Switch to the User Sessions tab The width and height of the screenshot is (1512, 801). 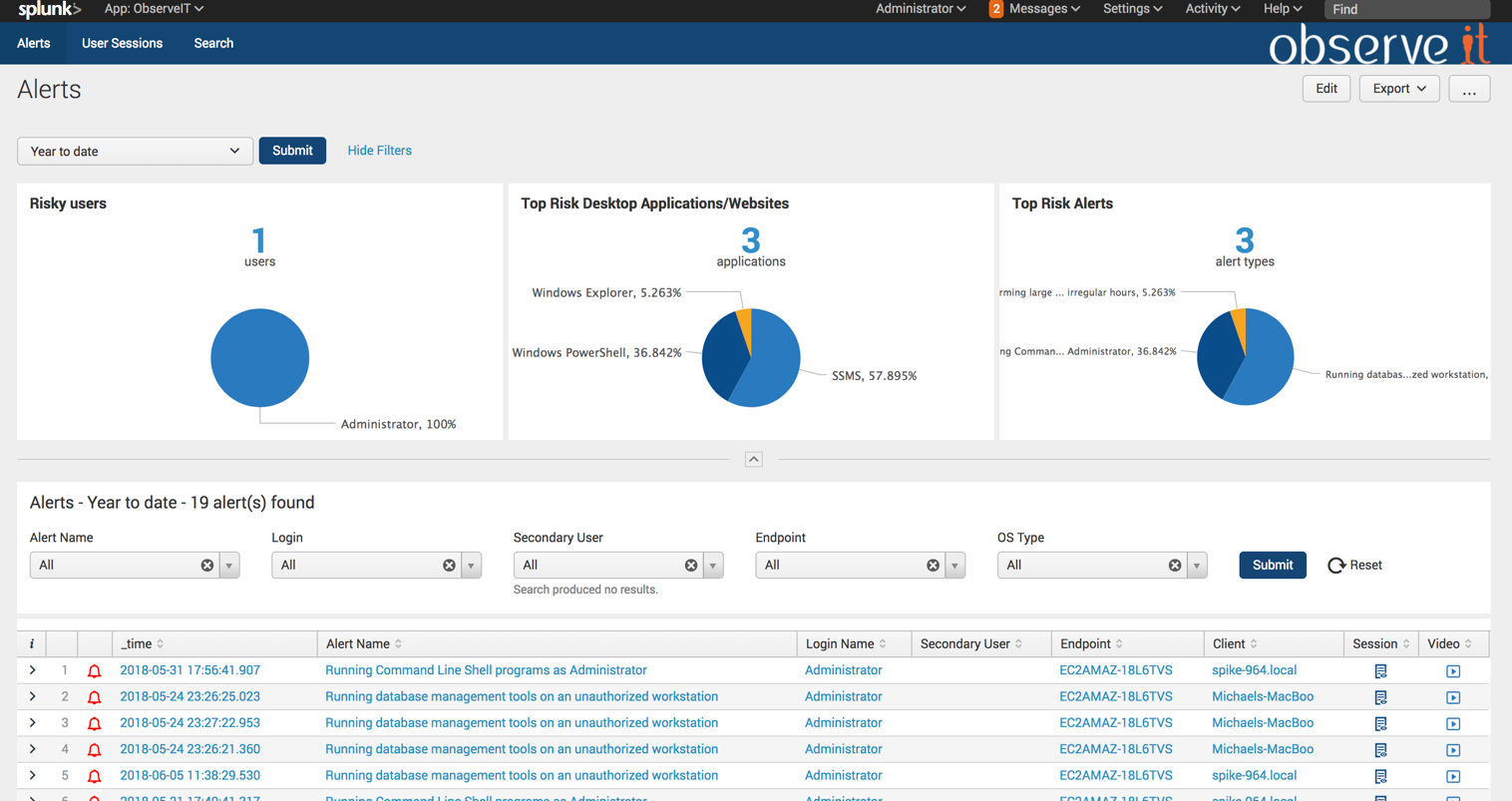tap(122, 44)
